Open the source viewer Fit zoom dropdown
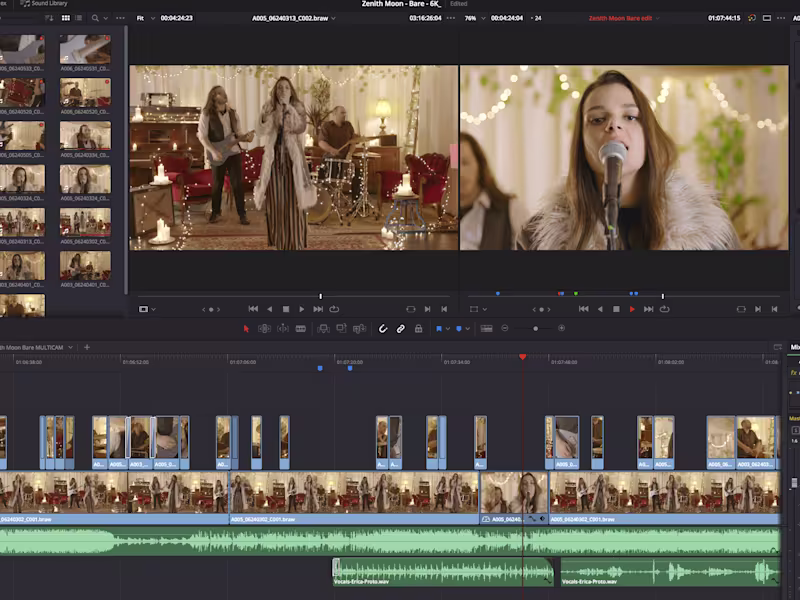This screenshot has width=800, height=600. point(143,18)
